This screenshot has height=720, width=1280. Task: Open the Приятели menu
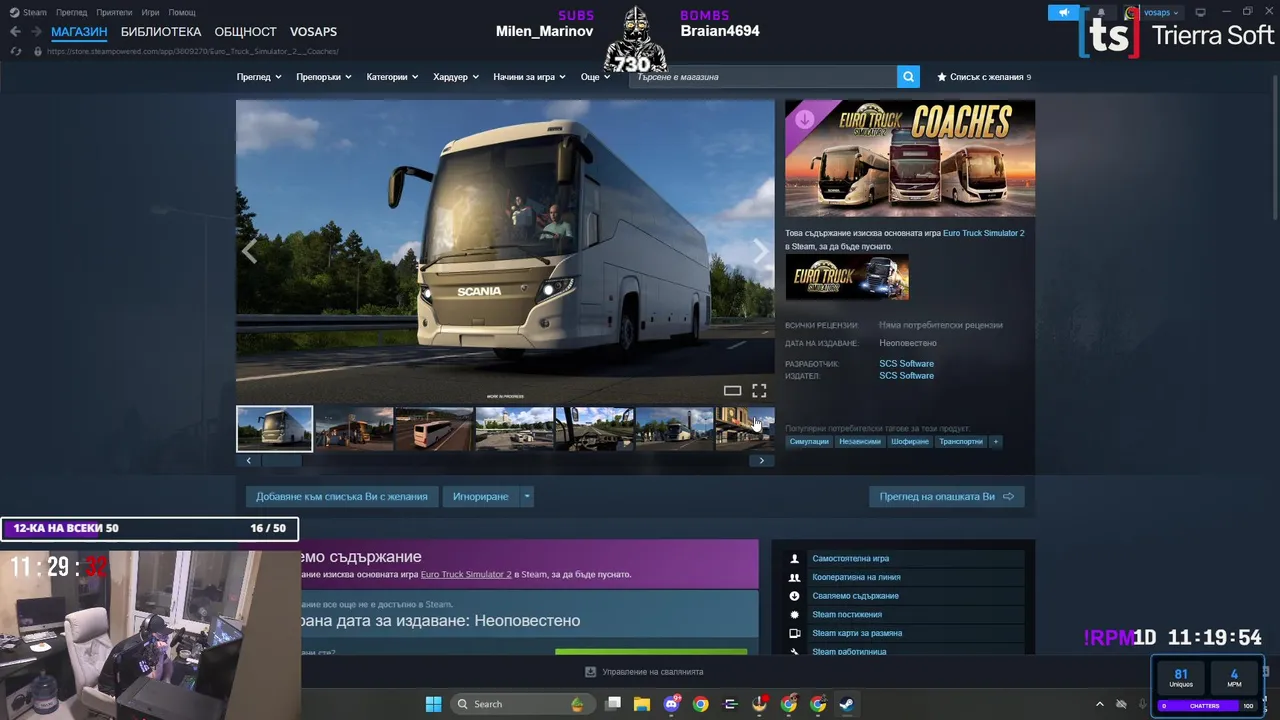115,12
